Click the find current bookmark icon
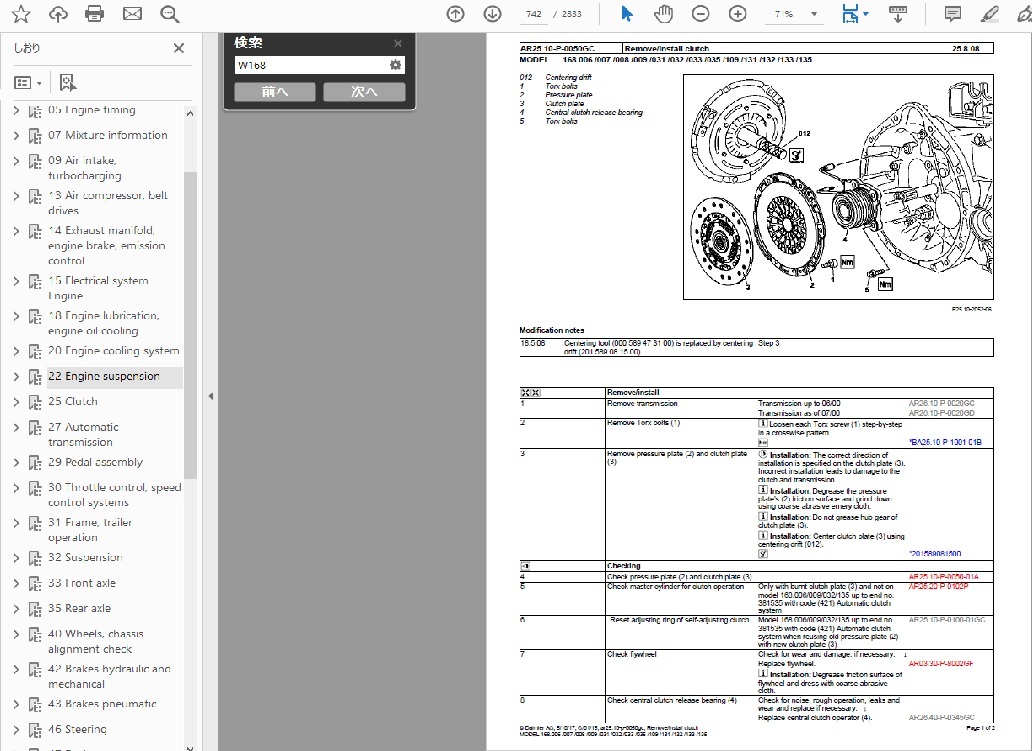Screen dimensions: 1032x751 (68, 83)
